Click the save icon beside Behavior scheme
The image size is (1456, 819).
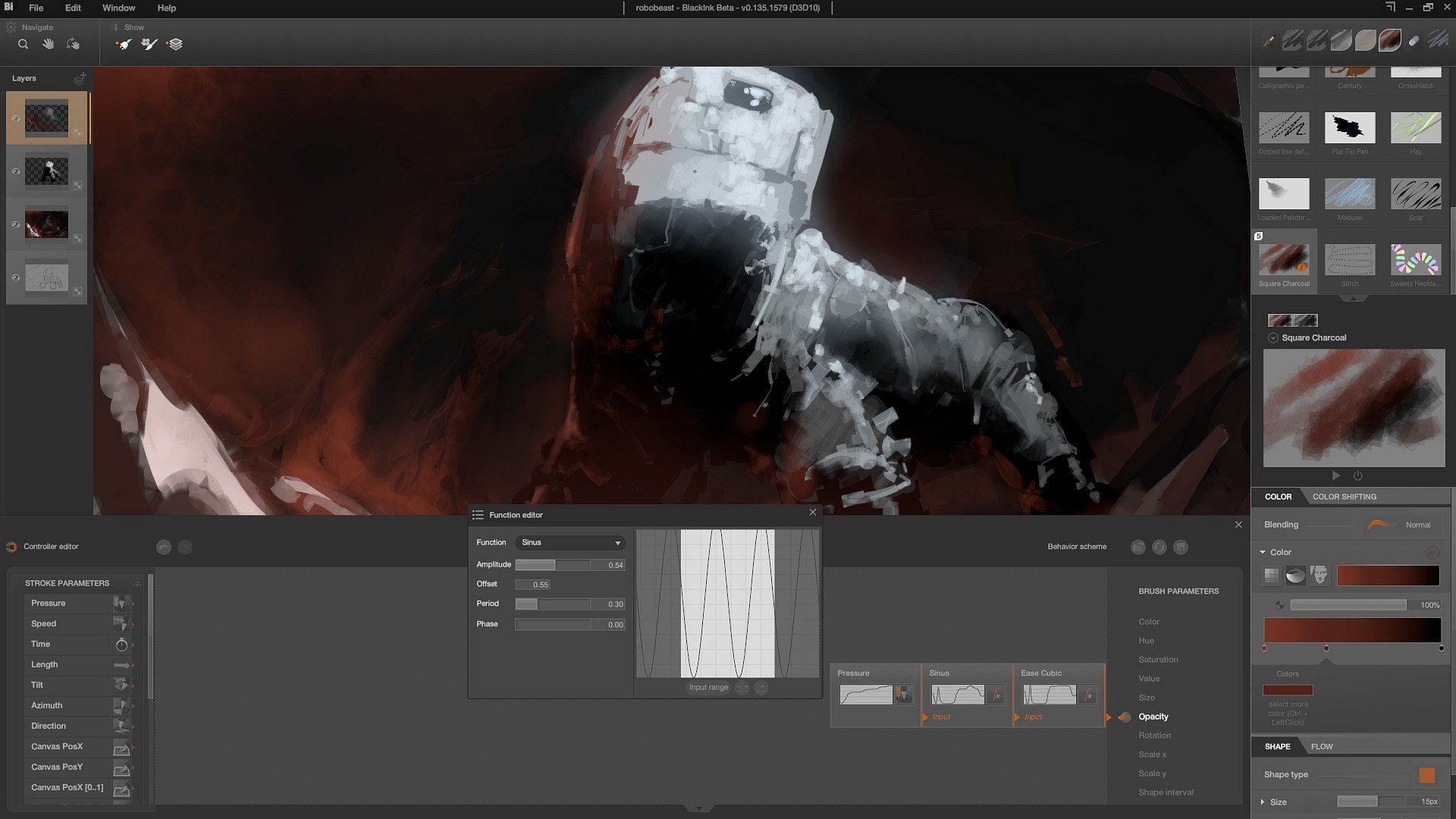tap(1181, 547)
